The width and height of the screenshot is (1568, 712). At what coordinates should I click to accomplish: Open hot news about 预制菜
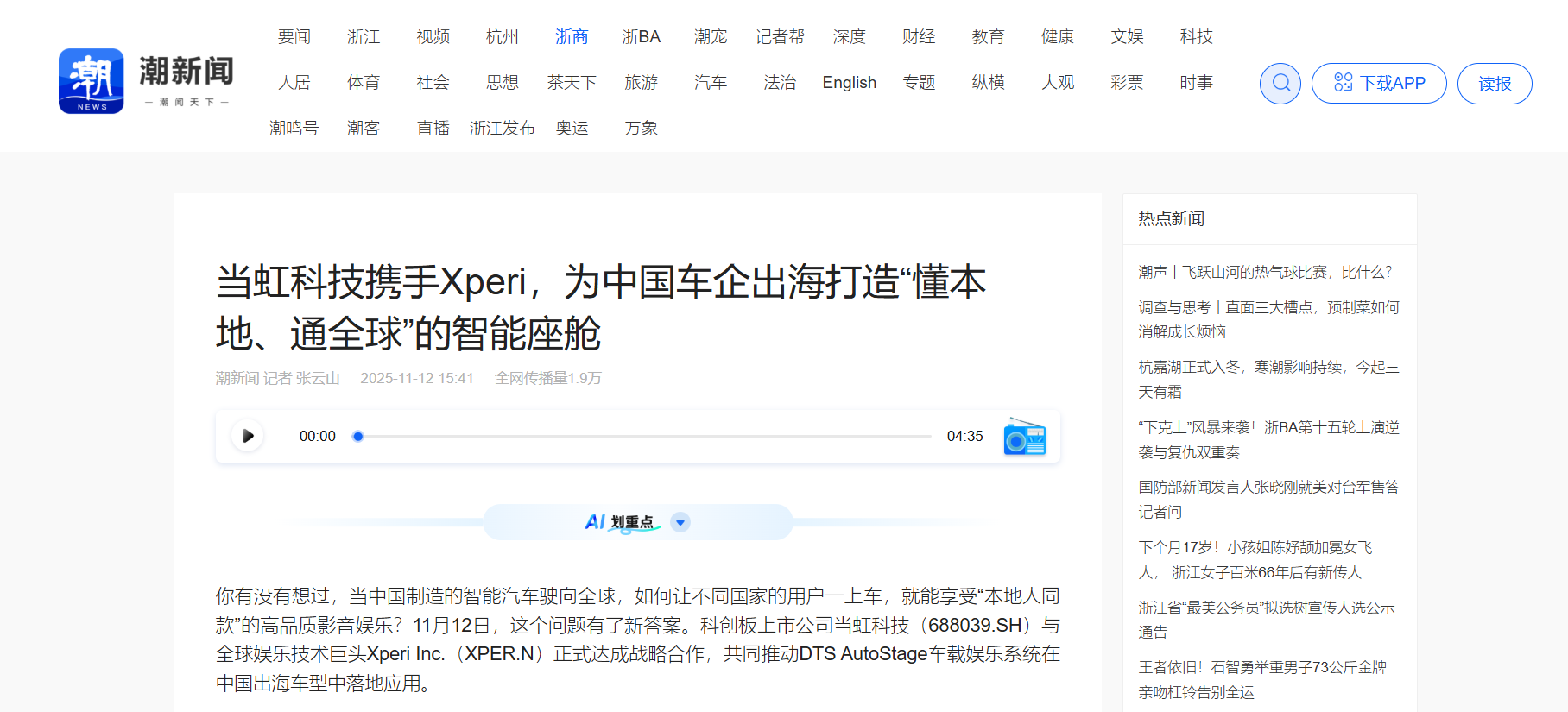(1268, 319)
